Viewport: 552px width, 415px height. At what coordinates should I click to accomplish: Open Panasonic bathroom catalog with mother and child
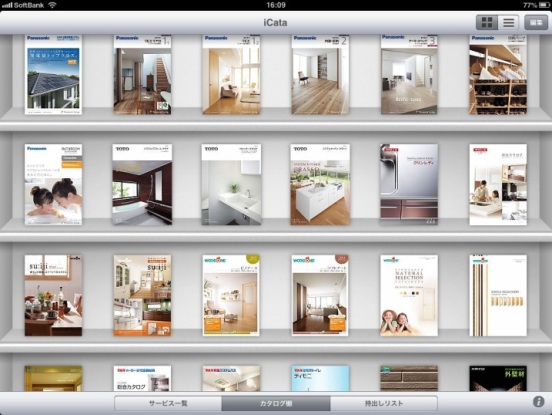(54, 184)
